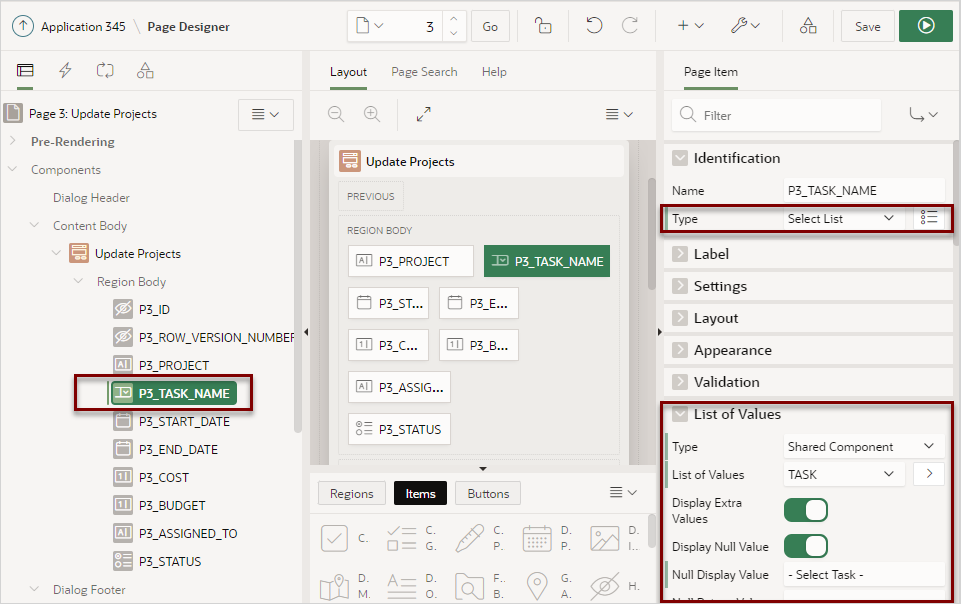
Task: Pick the Date Picker icon in gallery
Action: [x=537, y=538]
